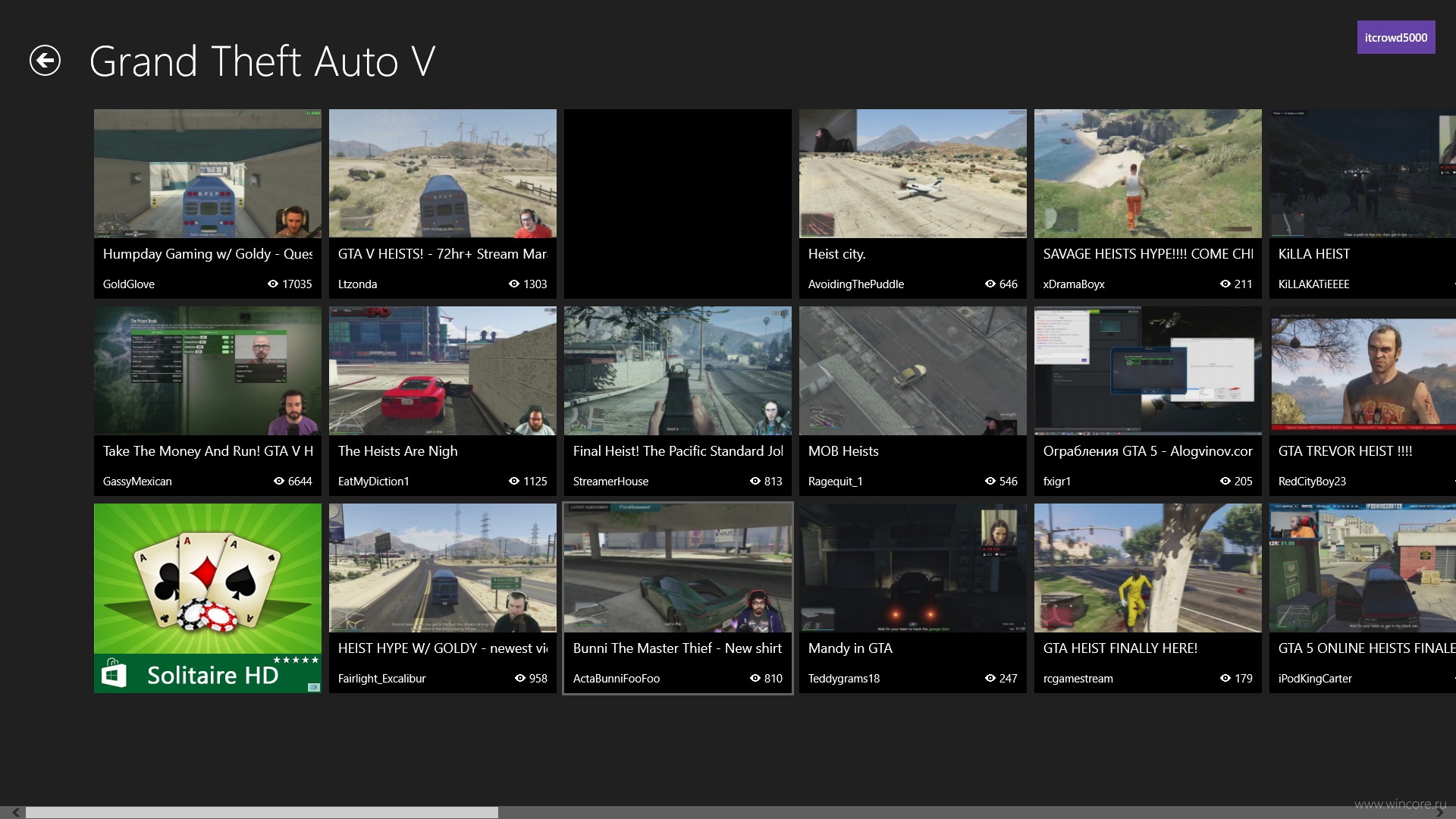
Task: Click the 'GTA HEIST FINALLY HERE!' title
Action: pos(1120,648)
